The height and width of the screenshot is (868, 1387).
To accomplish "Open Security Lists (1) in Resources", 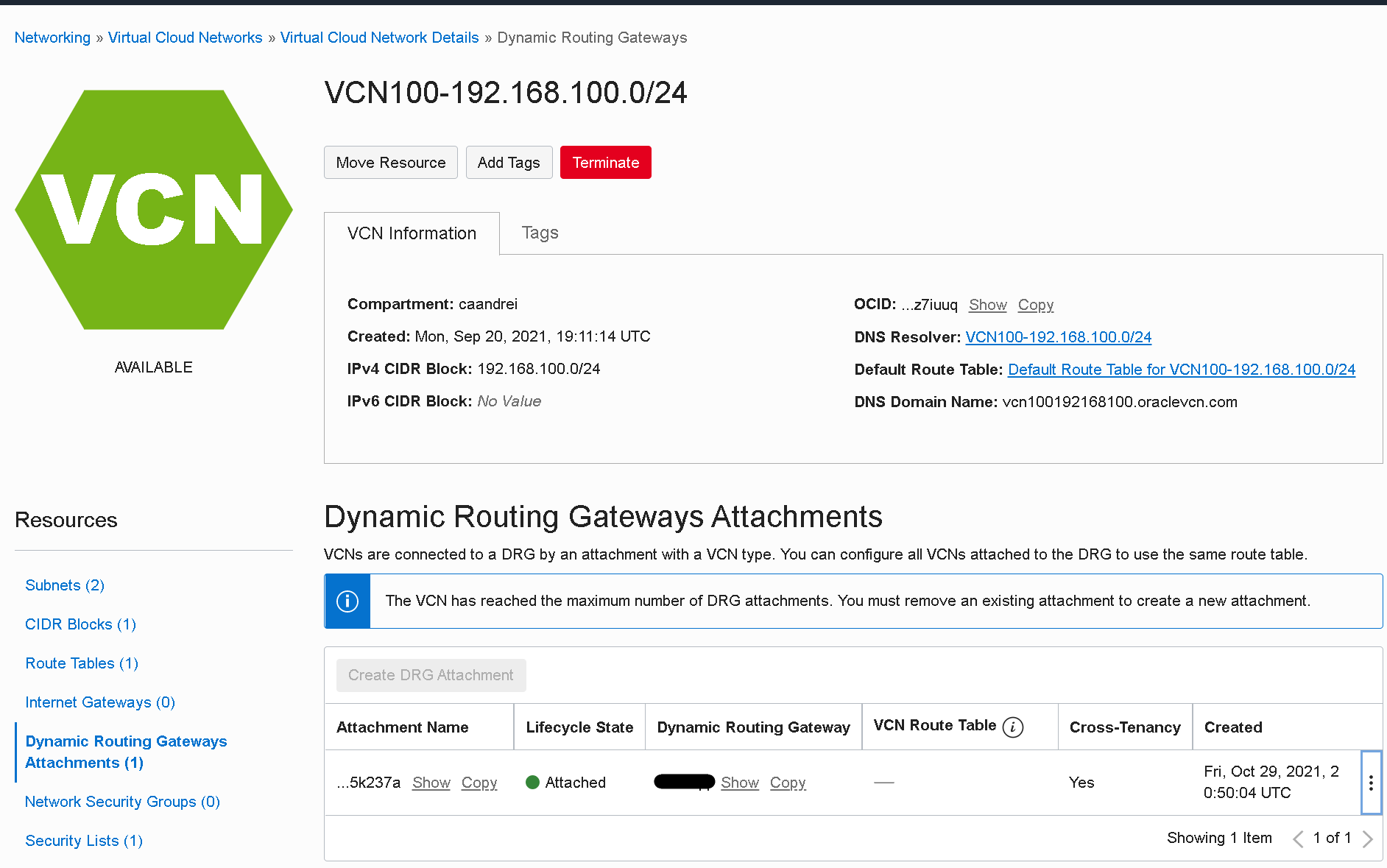I will point(84,841).
